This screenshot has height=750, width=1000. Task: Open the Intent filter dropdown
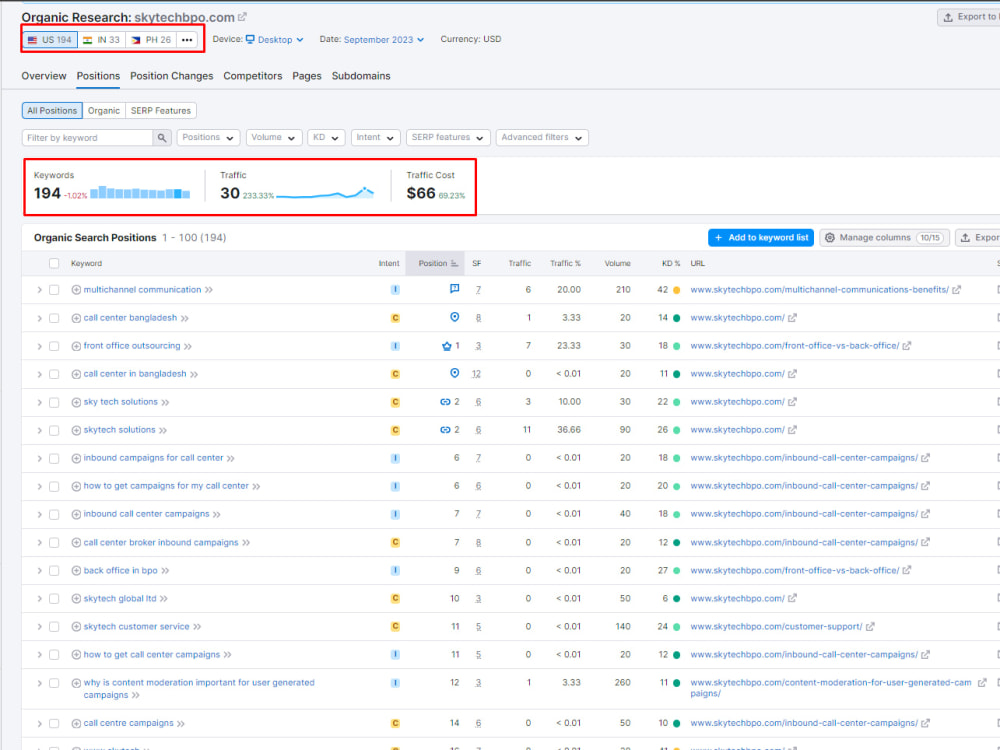[375, 138]
